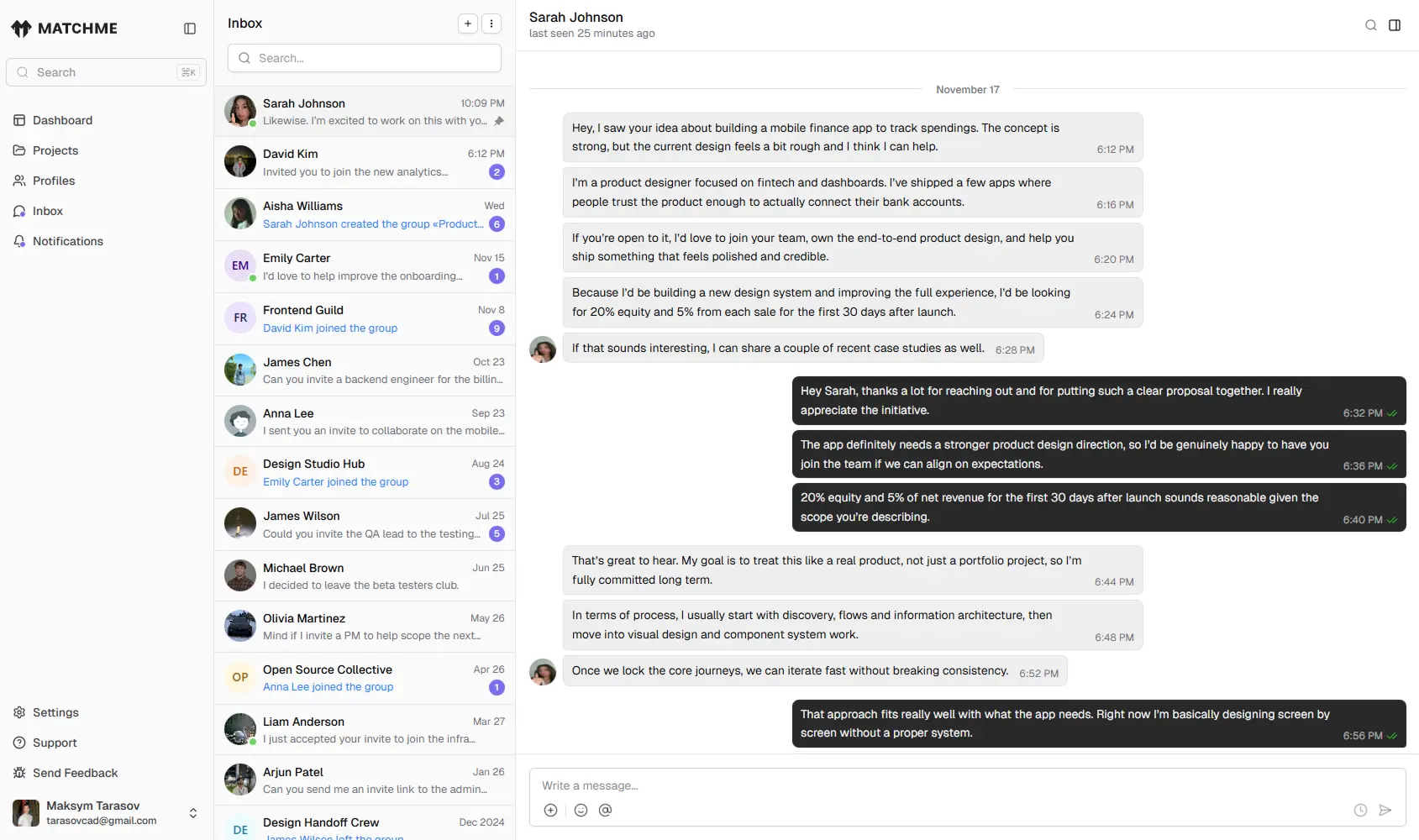This screenshot has height=840, width=1419.
Task: Click the Projects folder icon in the sidebar
Action: [18, 150]
